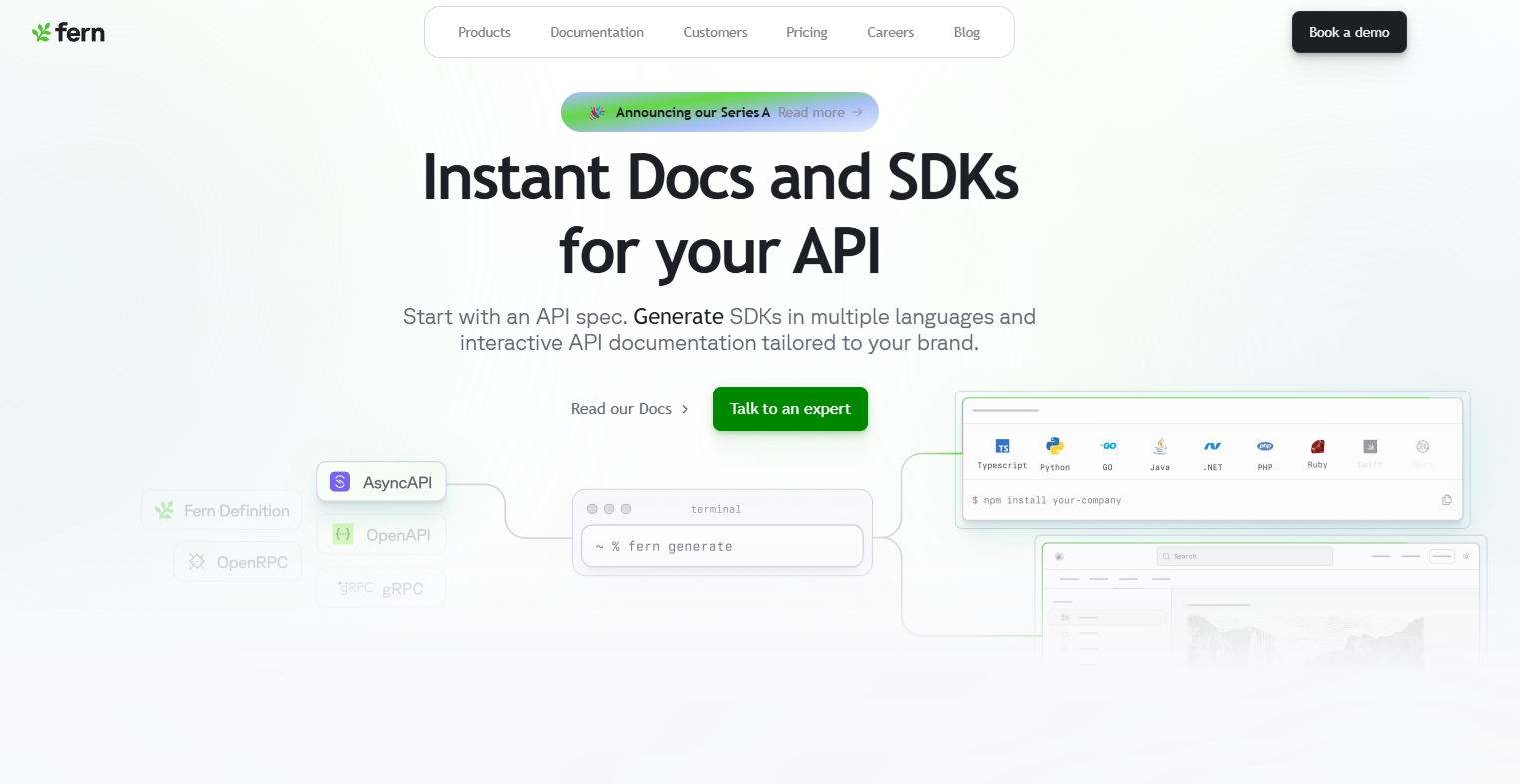
Task: Open the Careers page
Action: (890, 32)
